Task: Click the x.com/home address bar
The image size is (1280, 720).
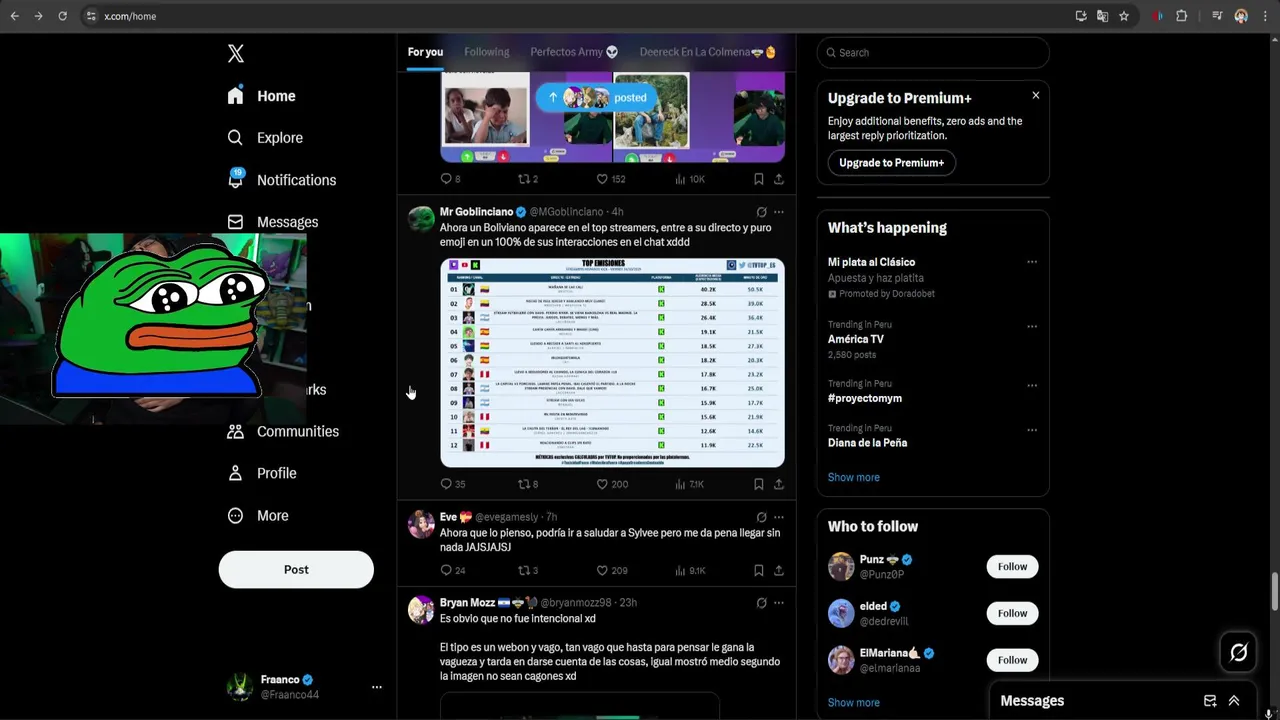Action: (x=580, y=16)
